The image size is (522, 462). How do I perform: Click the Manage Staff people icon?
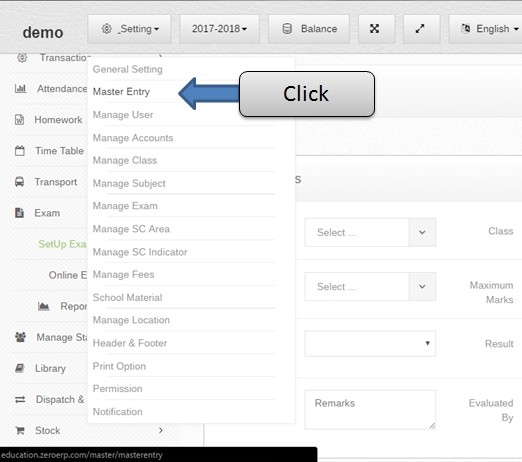[20, 337]
